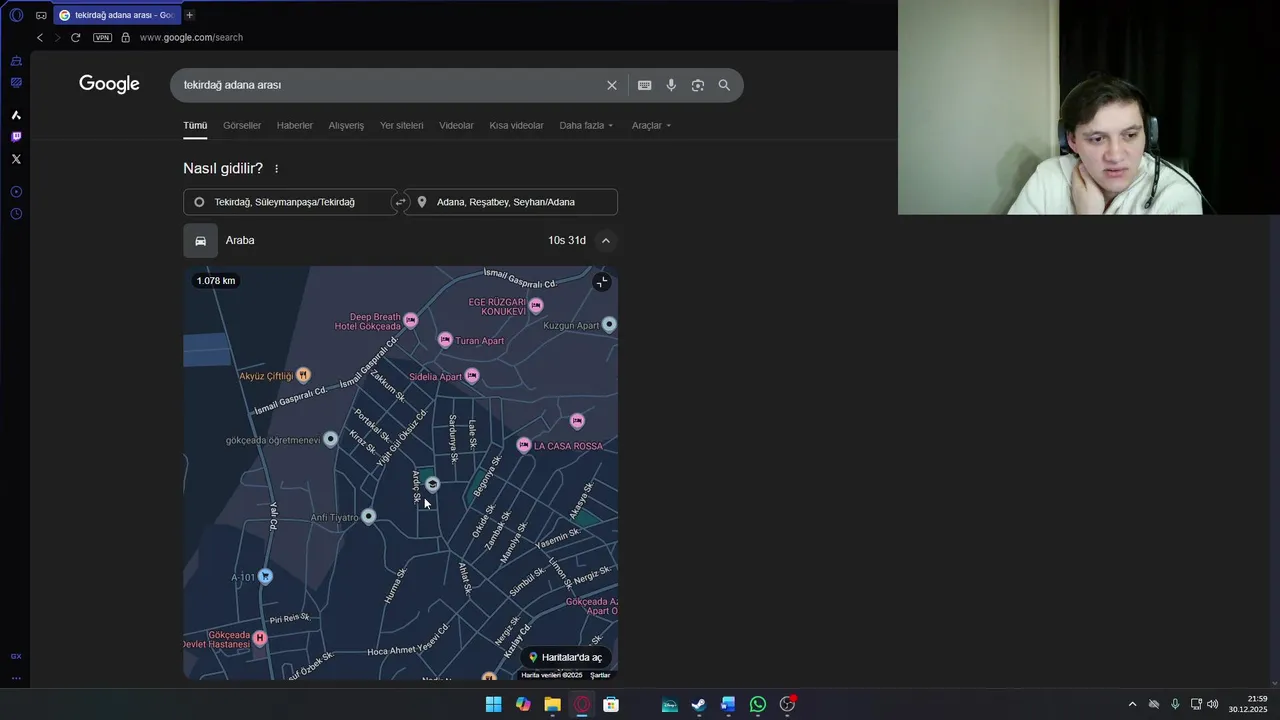Open the volume control in tray
Screen dimensions: 1280x720
1213,704
